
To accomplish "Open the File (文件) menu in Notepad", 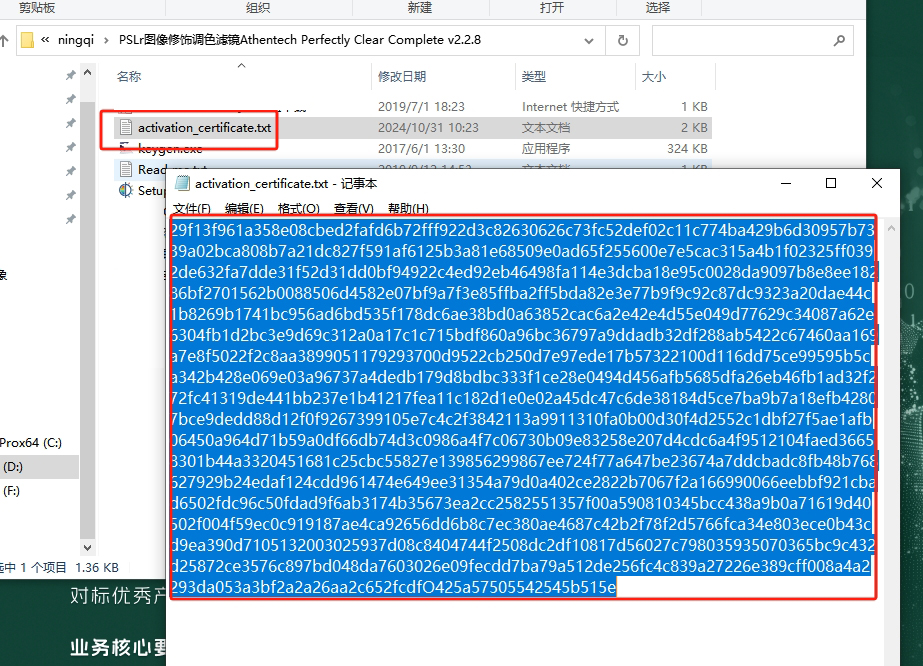I will [x=191, y=208].
